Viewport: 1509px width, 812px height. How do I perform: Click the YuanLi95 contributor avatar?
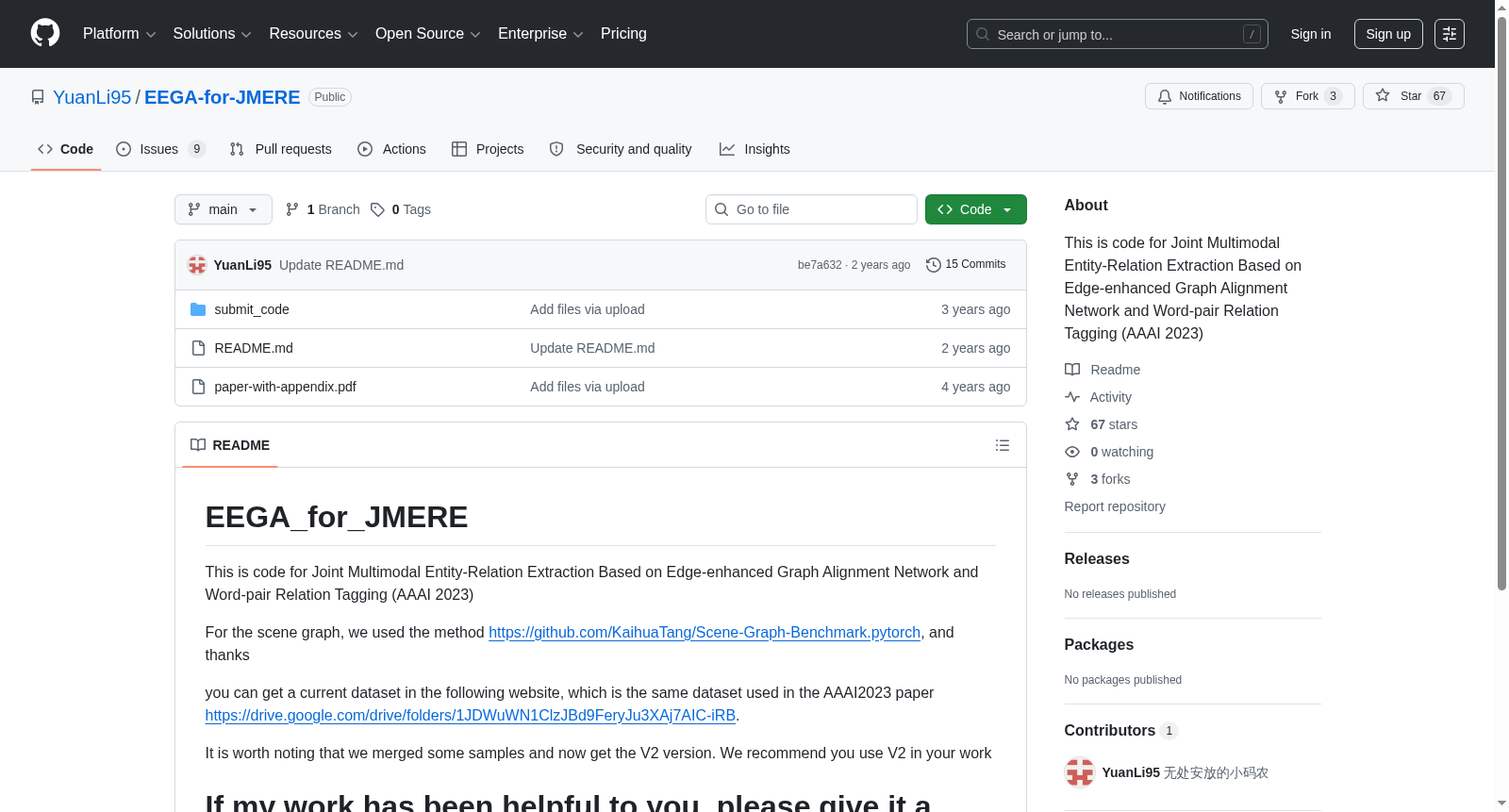pos(1080,772)
